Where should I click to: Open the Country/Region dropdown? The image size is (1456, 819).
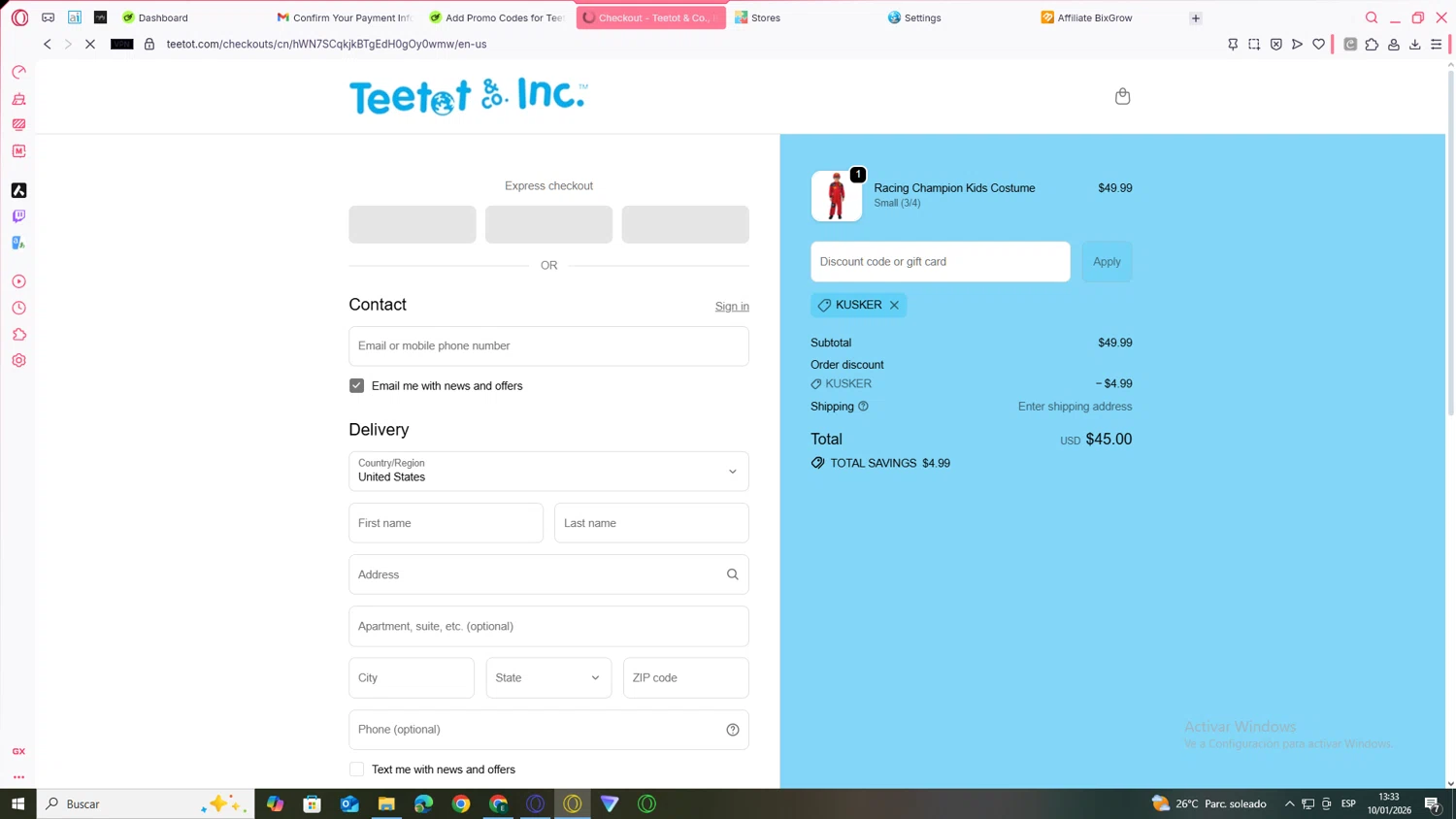point(548,471)
